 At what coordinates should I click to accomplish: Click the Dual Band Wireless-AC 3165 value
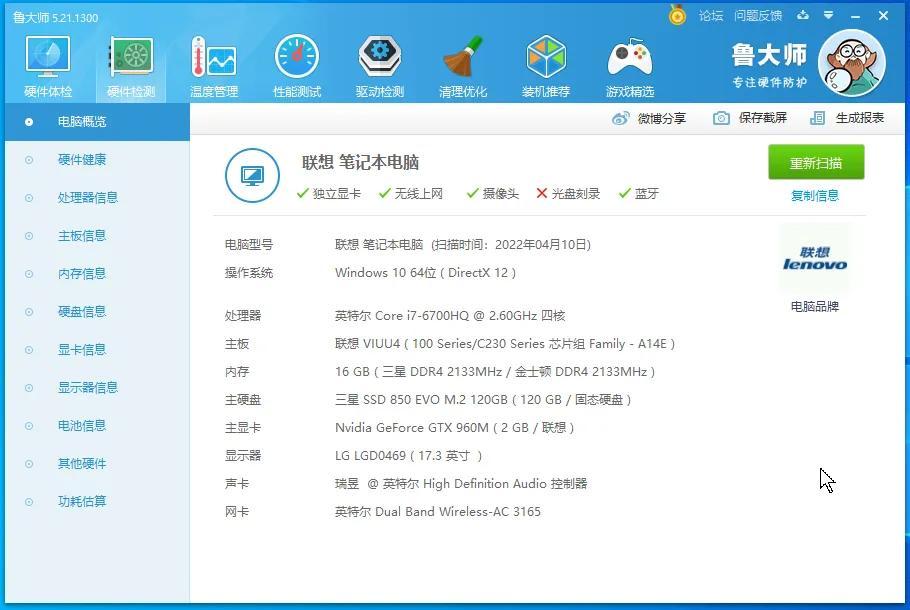438,512
